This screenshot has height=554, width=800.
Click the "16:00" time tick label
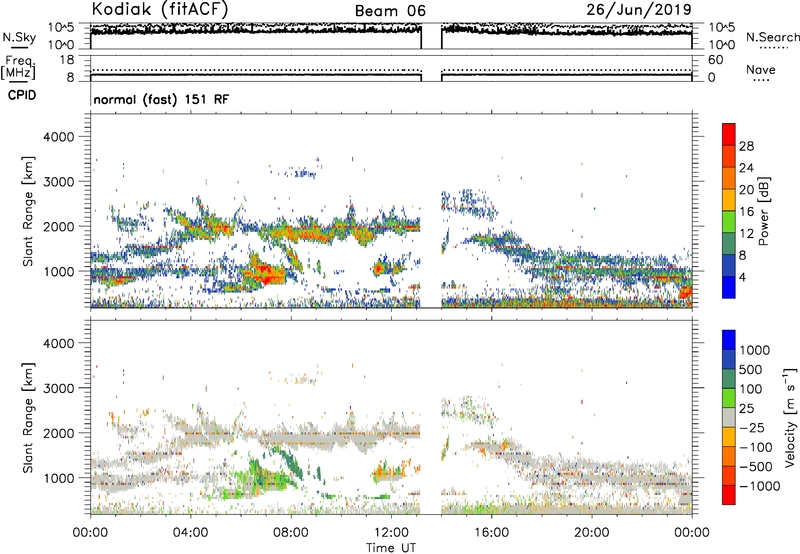pyautogui.click(x=491, y=533)
